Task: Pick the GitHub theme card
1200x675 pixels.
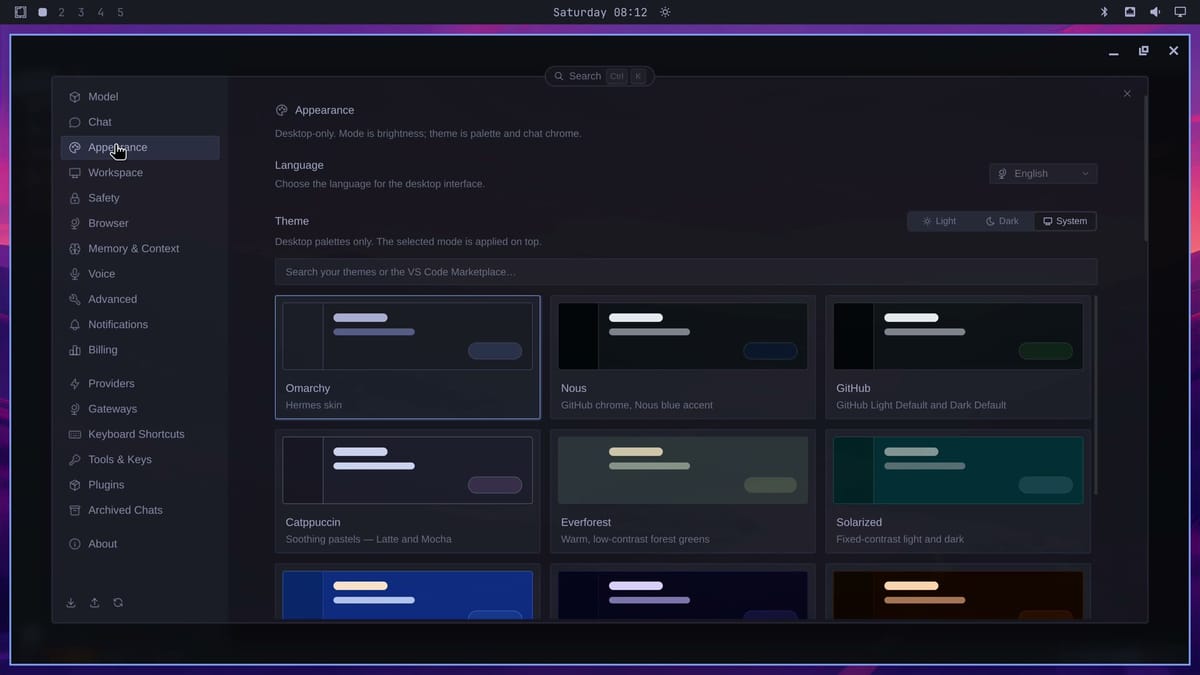Action: [x=958, y=357]
